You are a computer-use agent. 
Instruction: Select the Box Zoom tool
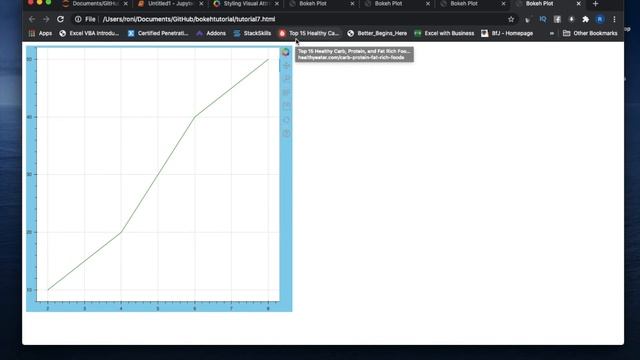286,78
